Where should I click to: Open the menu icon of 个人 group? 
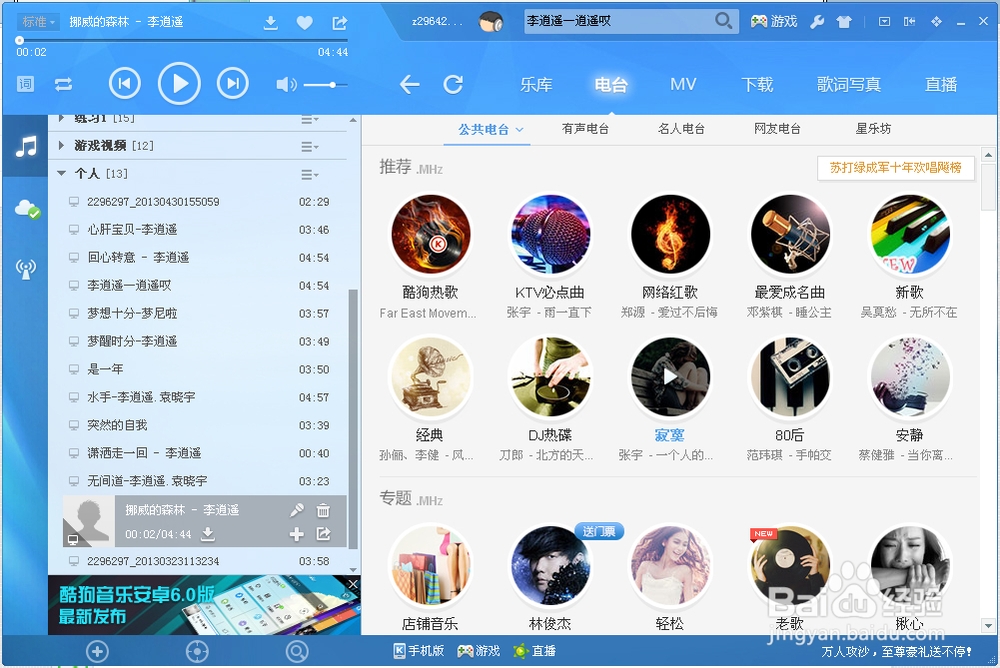(x=309, y=174)
